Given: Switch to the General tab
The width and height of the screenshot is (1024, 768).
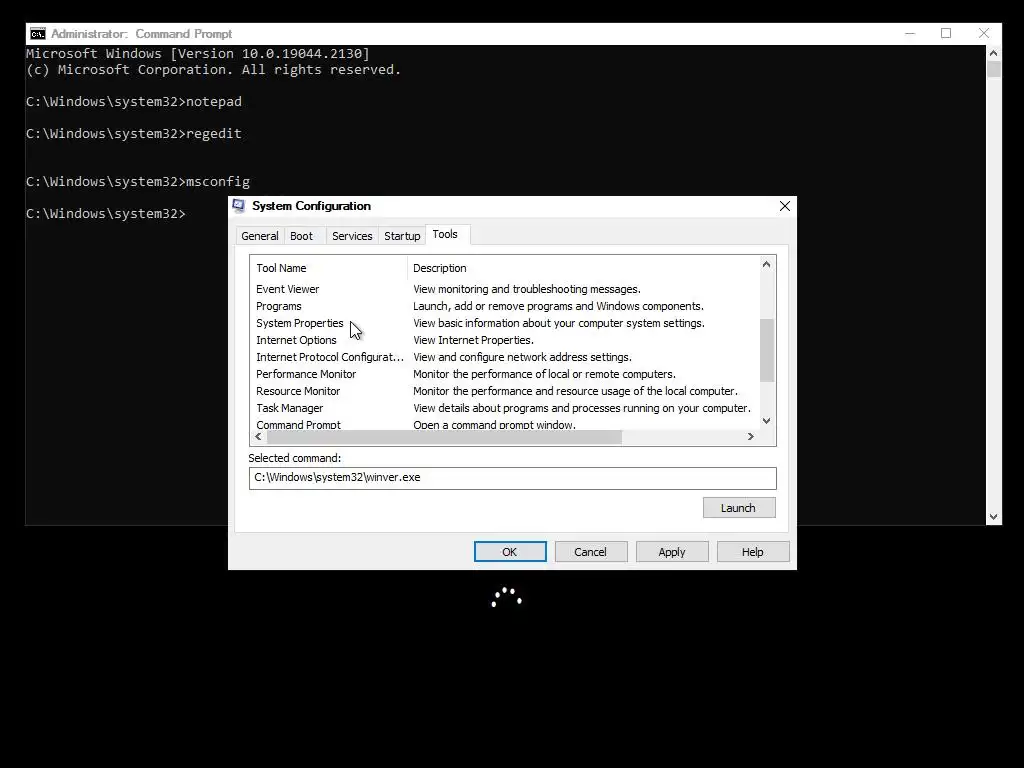Looking at the screenshot, I should coord(259,236).
